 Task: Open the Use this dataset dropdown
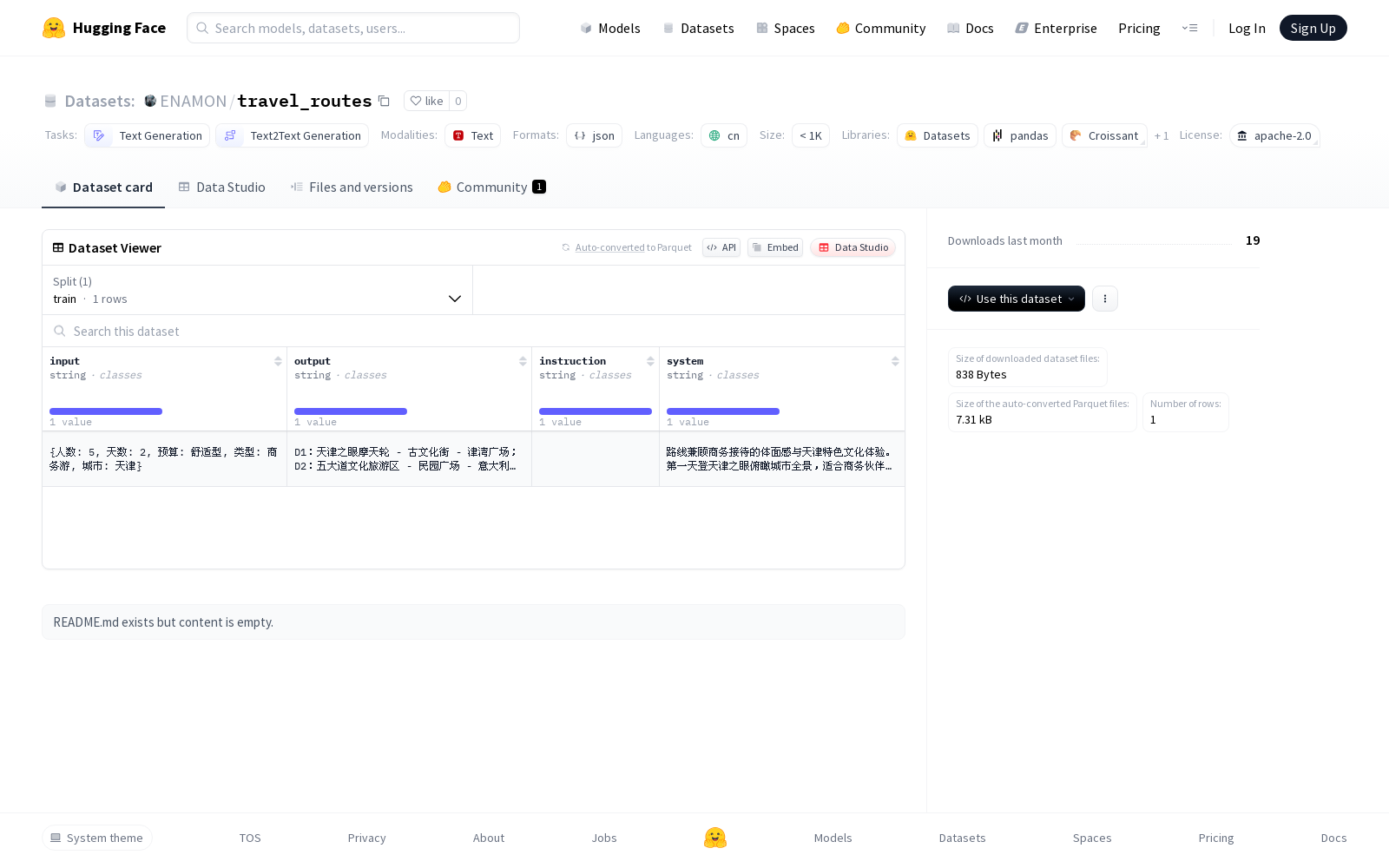1017,299
